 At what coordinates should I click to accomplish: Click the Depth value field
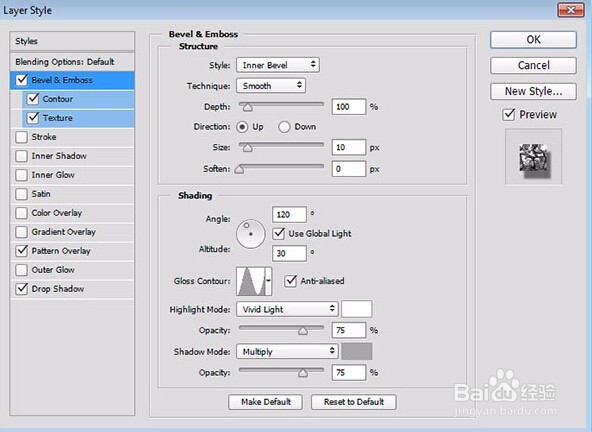tap(349, 107)
